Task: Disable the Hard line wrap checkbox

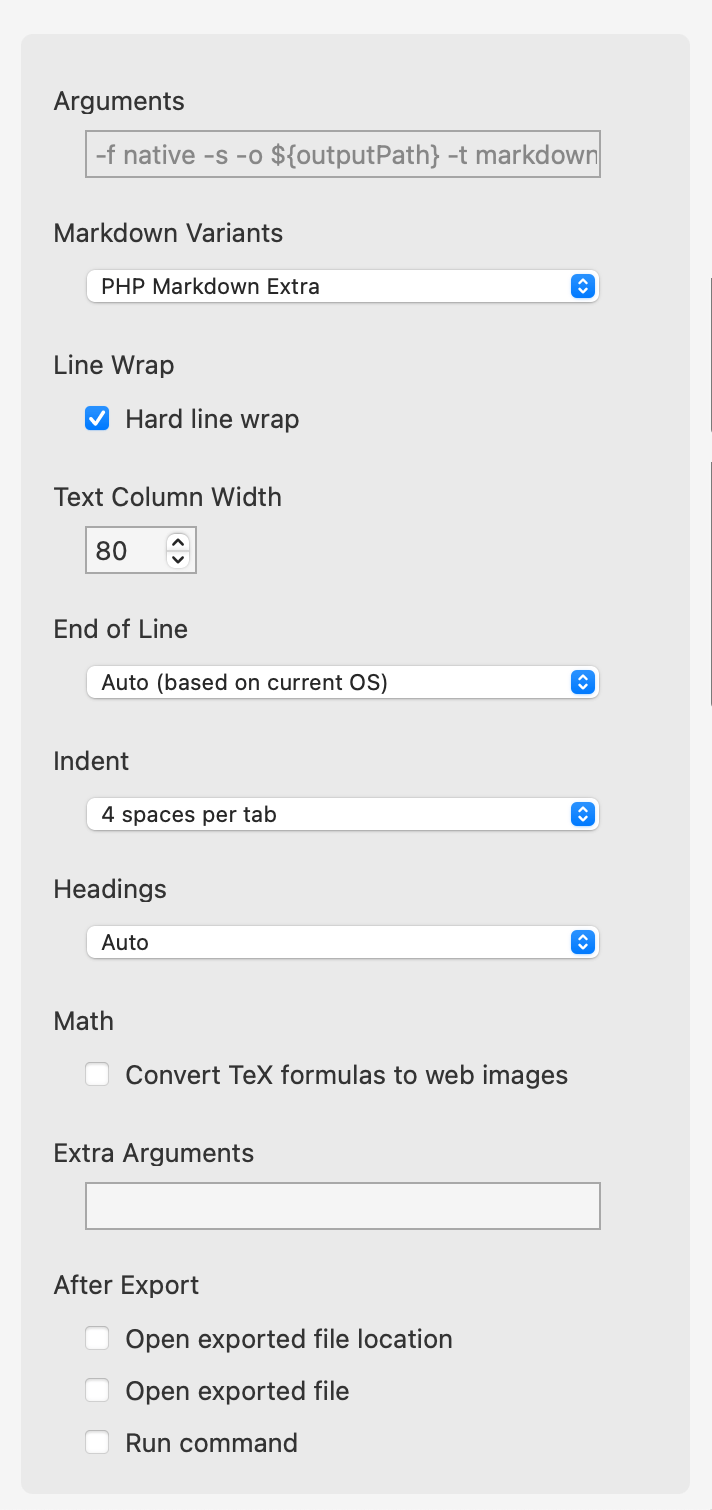Action: click(97, 419)
